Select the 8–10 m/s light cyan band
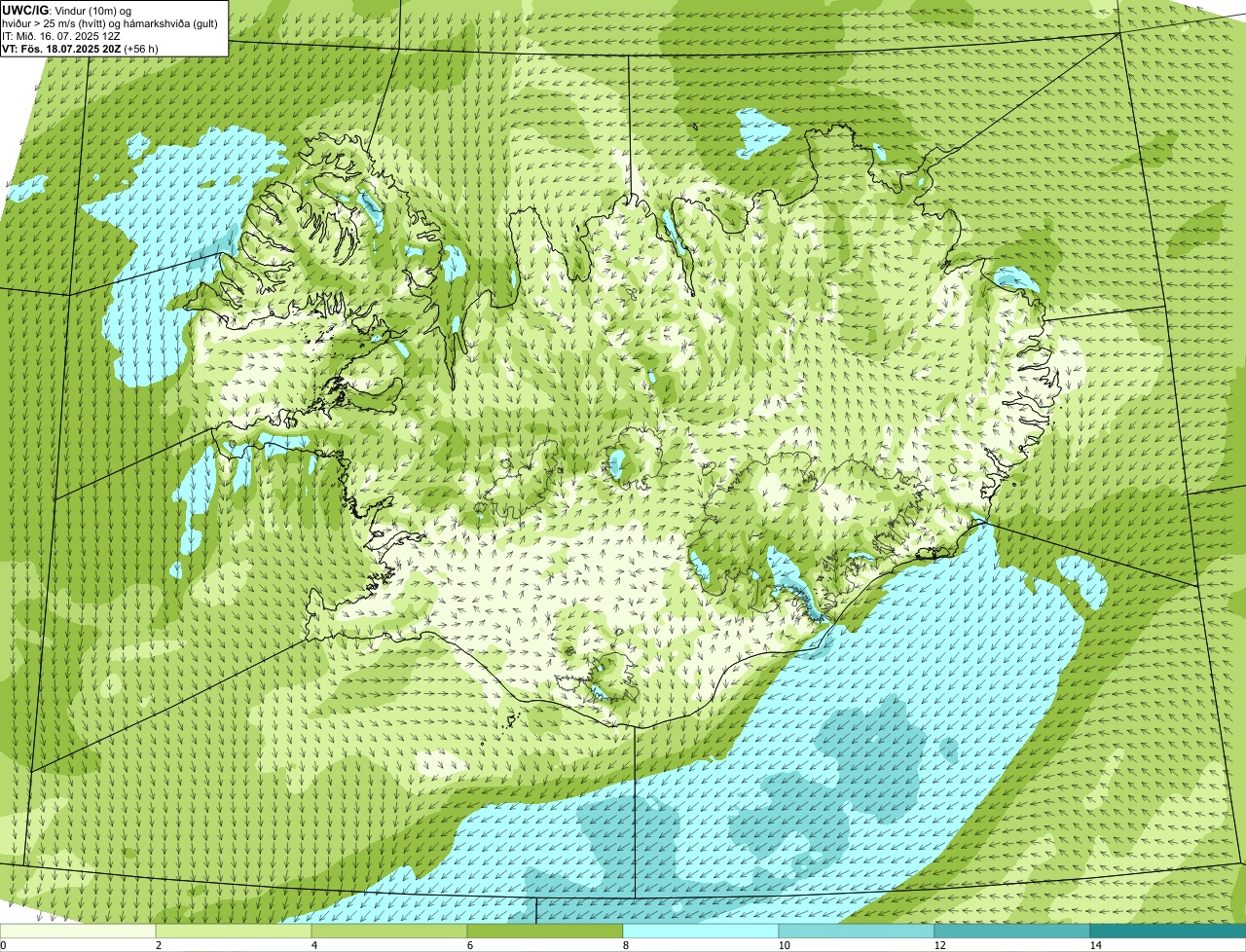The width and height of the screenshot is (1246, 952). (701, 931)
